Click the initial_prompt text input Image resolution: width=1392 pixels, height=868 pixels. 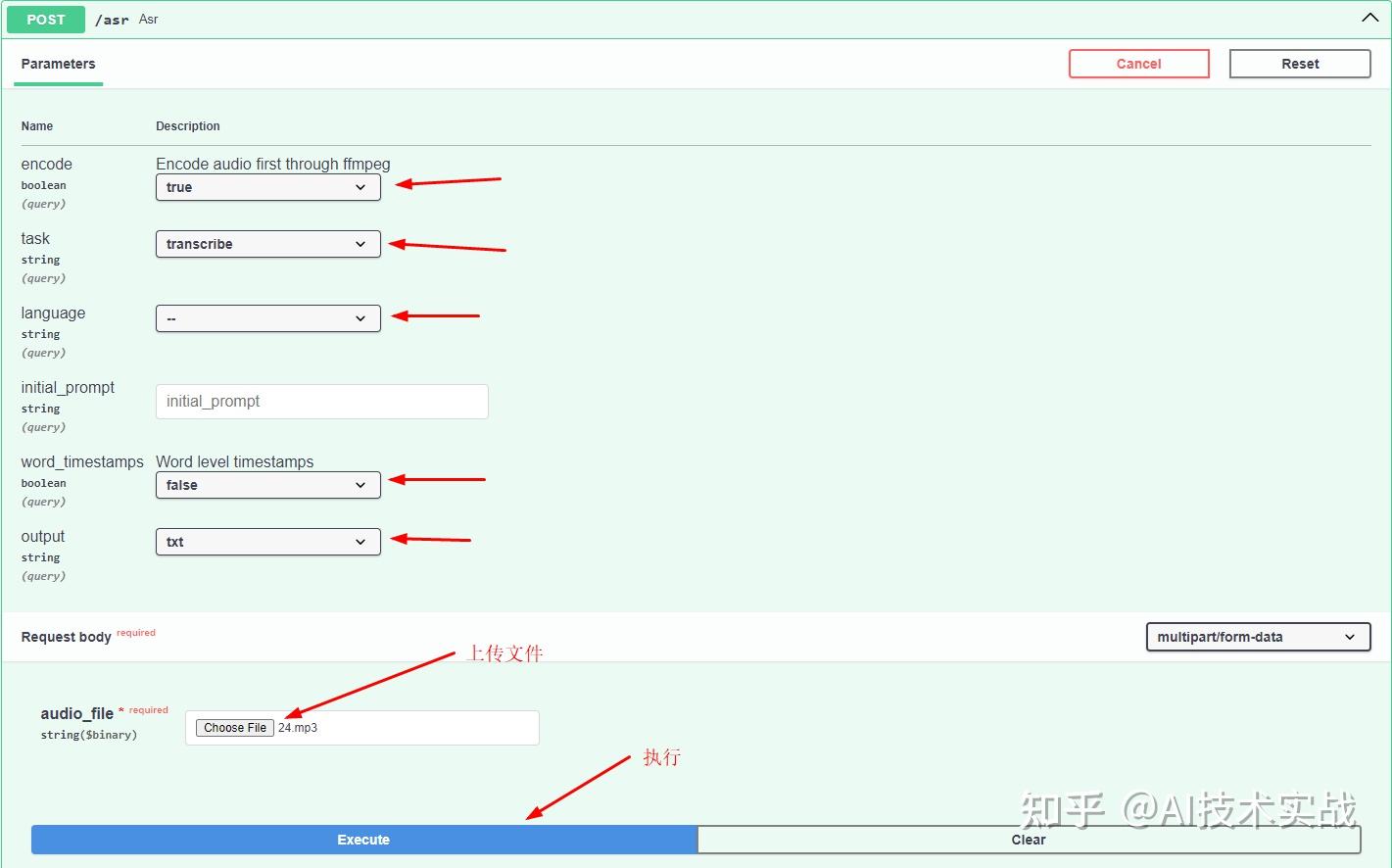321,401
